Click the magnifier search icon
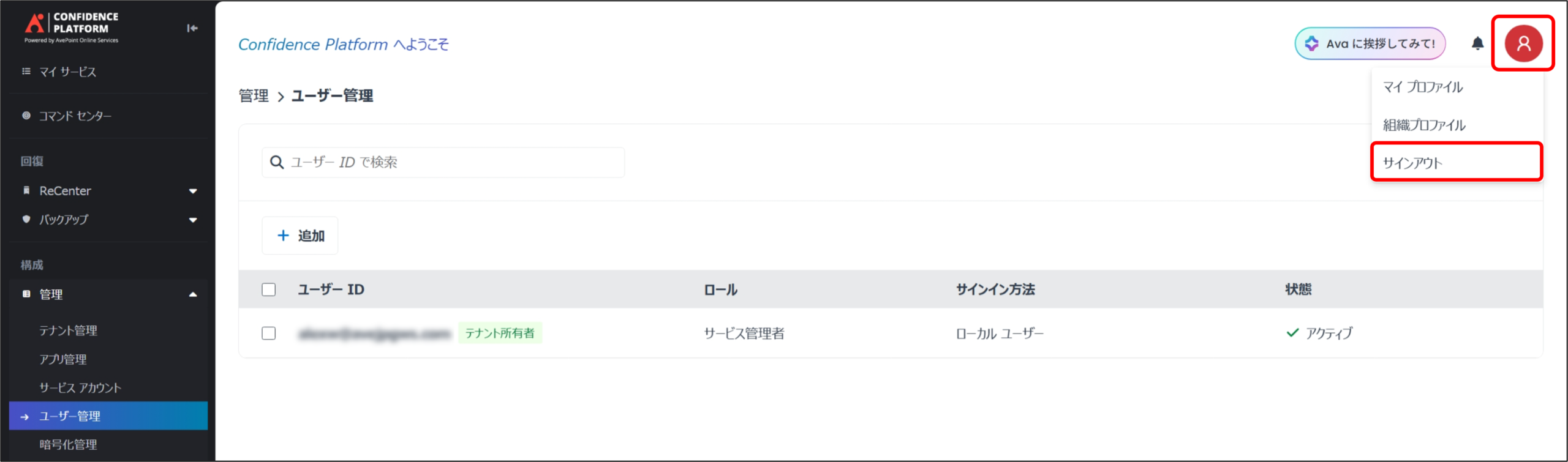Image resolution: width=1568 pixels, height=462 pixels. click(277, 162)
